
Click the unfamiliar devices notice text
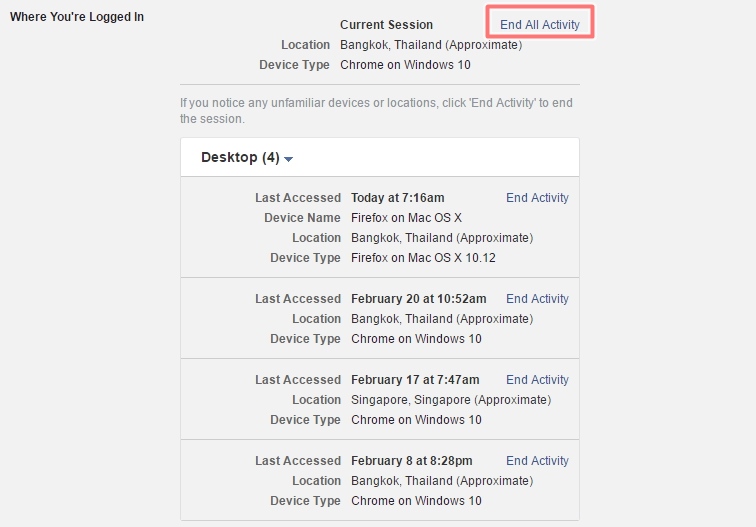click(x=376, y=110)
